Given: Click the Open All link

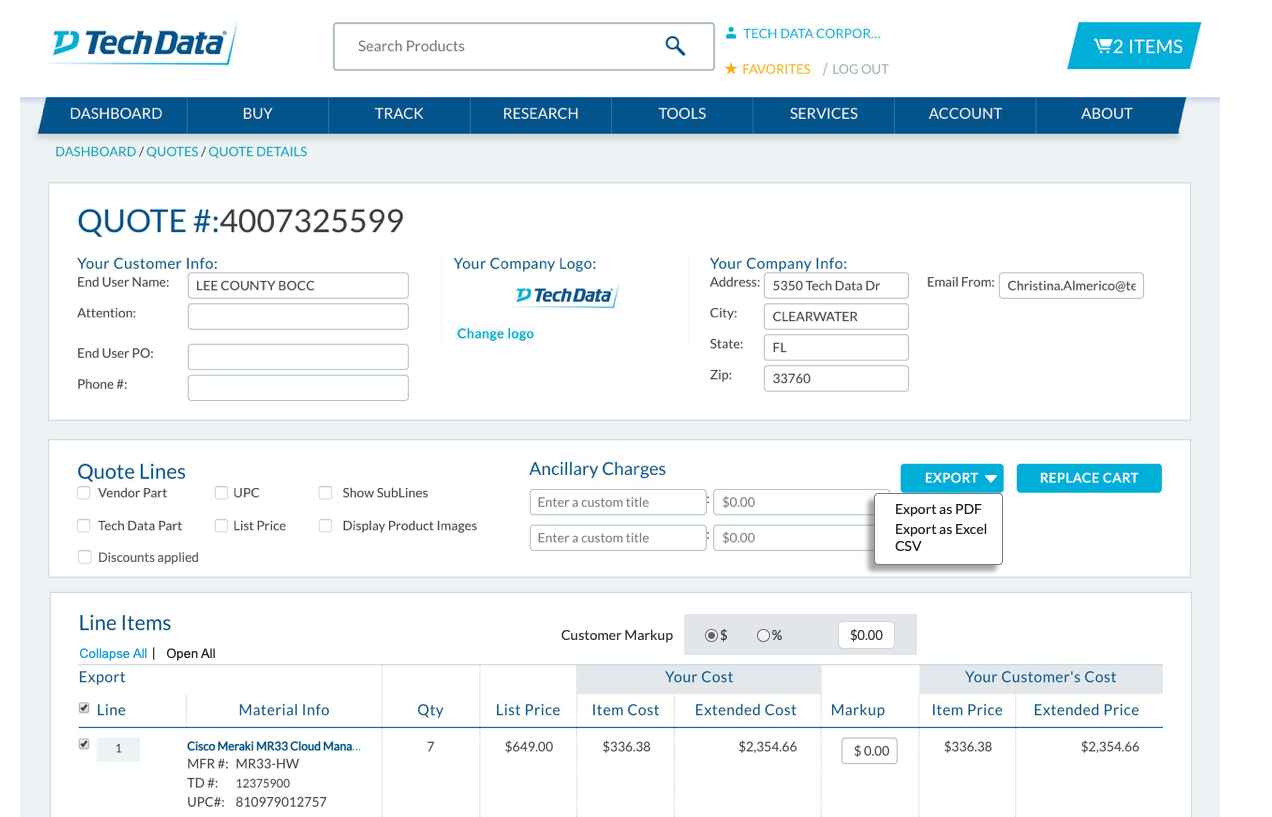Looking at the screenshot, I should [x=191, y=654].
